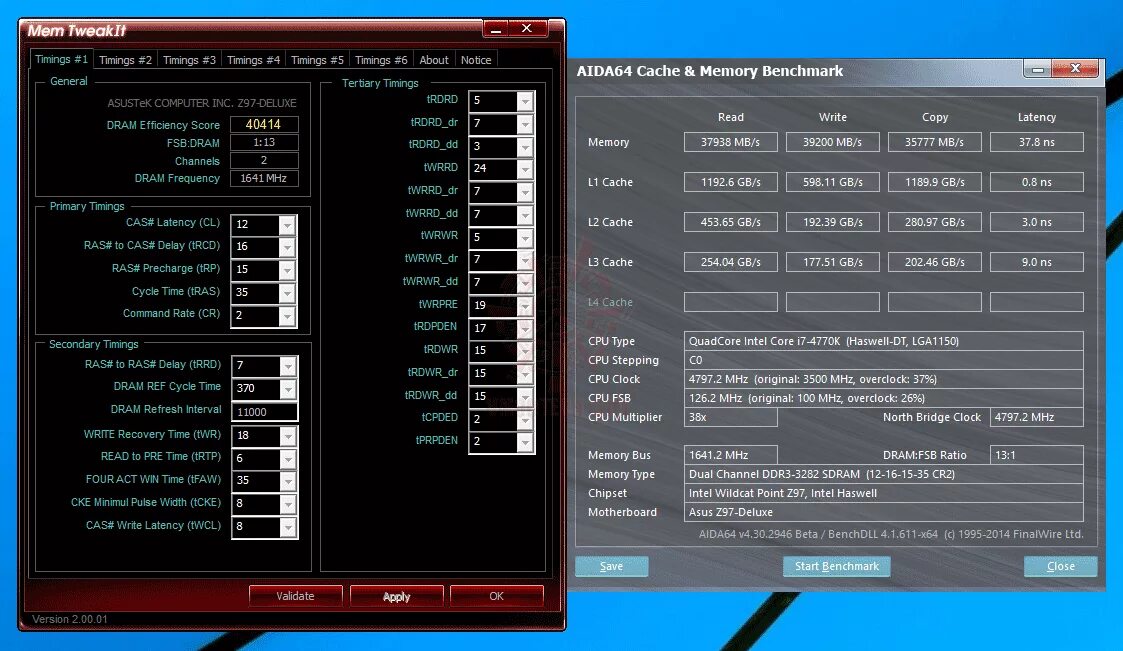Switch to the Timings #2 tab

point(125,60)
